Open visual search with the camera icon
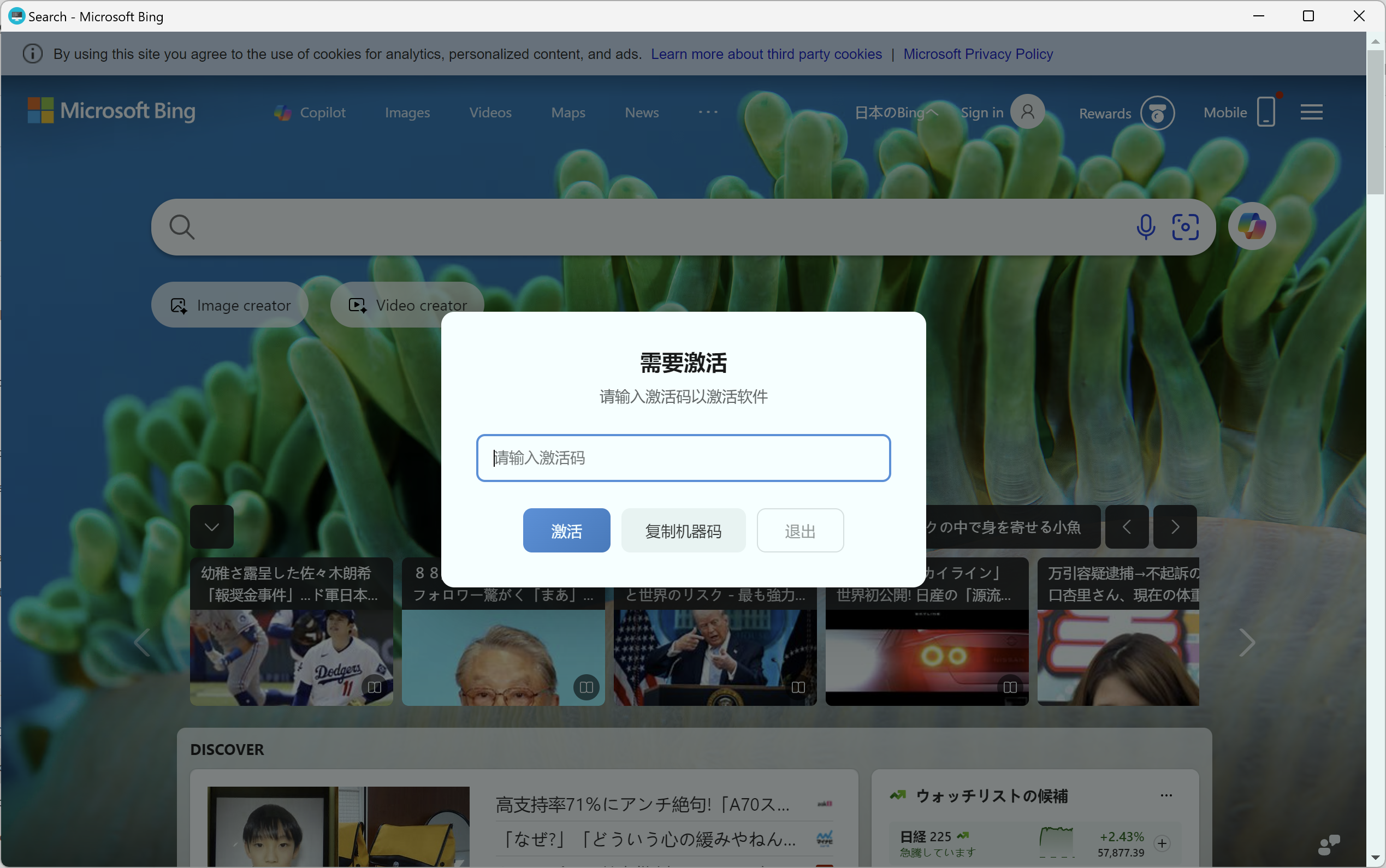Viewport: 1386px width, 868px height. click(x=1185, y=227)
